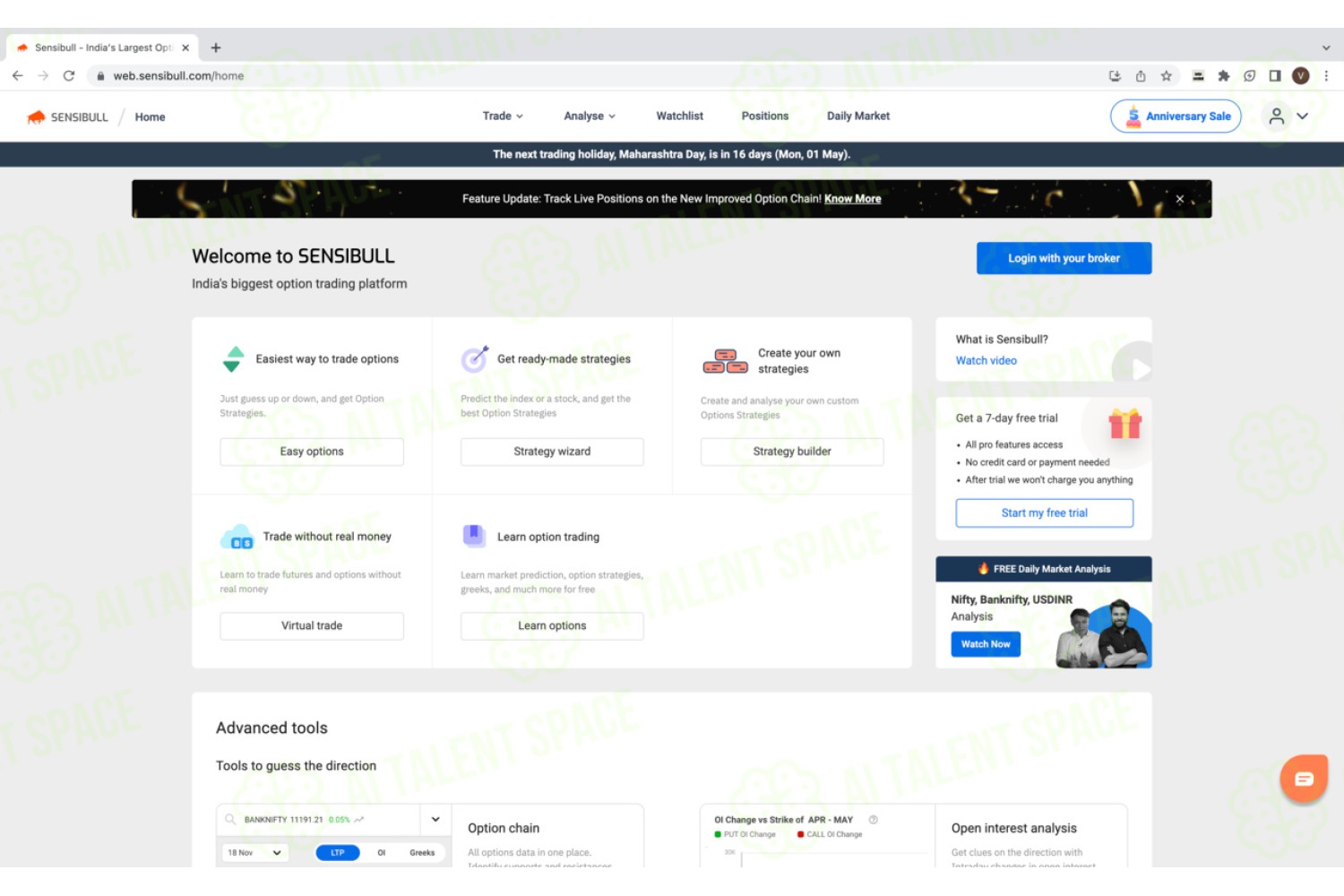1344x896 pixels.
Task: Click the flame icon on Daily Market Analysis
Action: coord(983,569)
